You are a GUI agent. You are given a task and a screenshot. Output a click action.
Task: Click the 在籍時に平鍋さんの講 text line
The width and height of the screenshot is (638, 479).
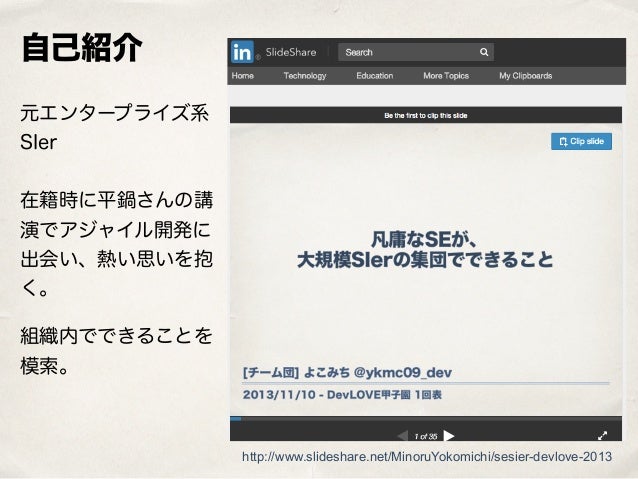pyautogui.click(x=117, y=200)
